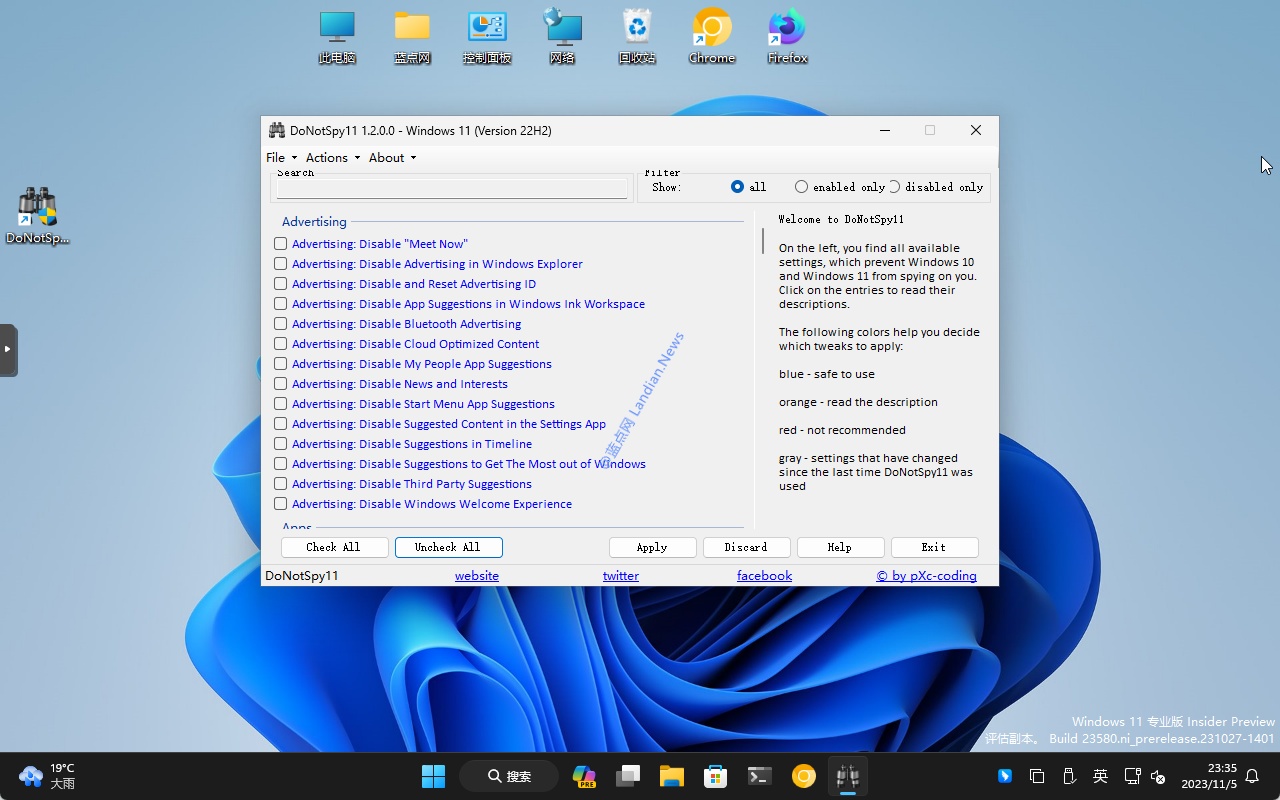Screen dimensions: 1280x800
Task: Select the 'enabled only' filter radio button
Action: [801, 187]
